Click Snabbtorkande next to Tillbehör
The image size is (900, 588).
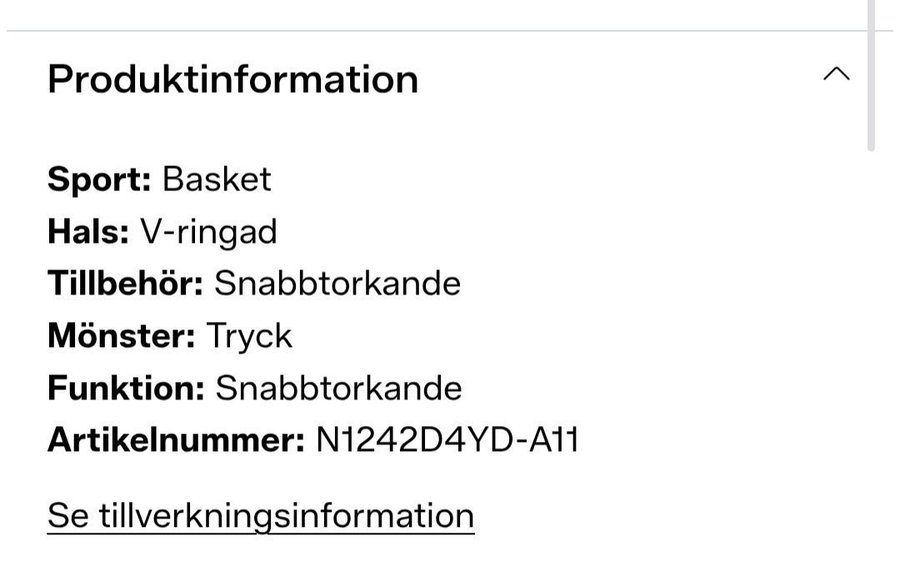click(337, 284)
